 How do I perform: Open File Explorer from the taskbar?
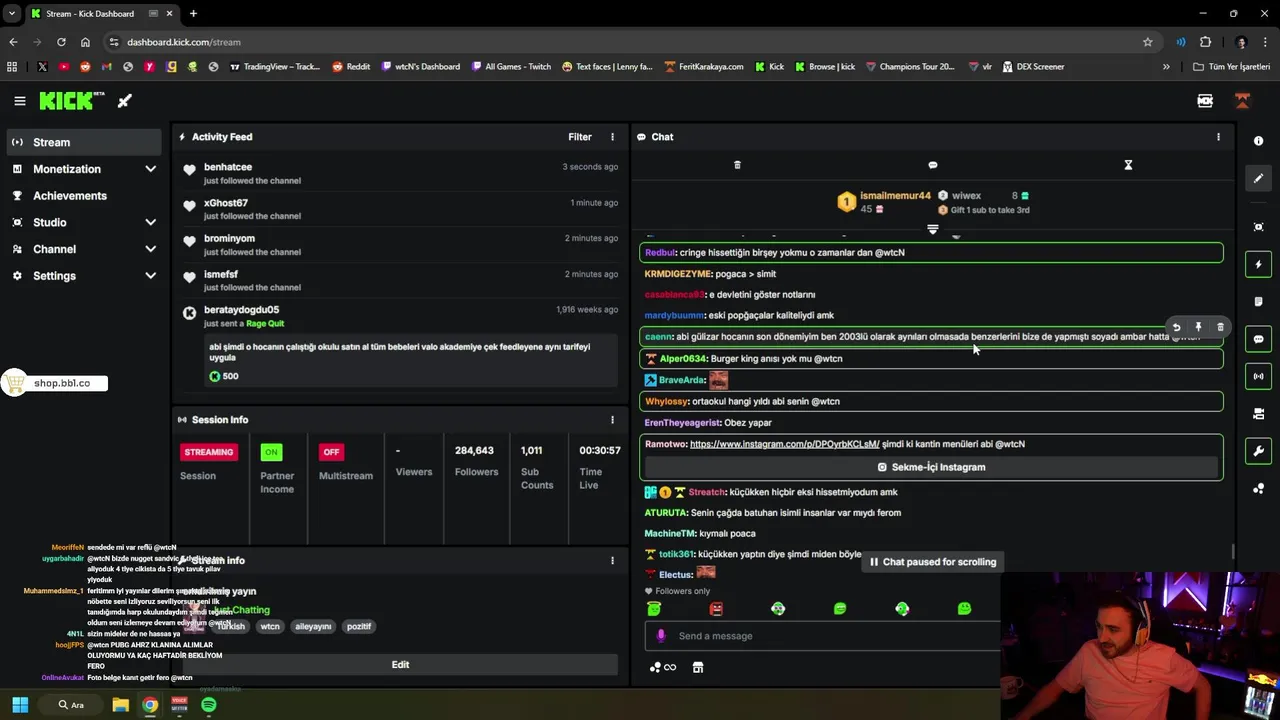120,705
